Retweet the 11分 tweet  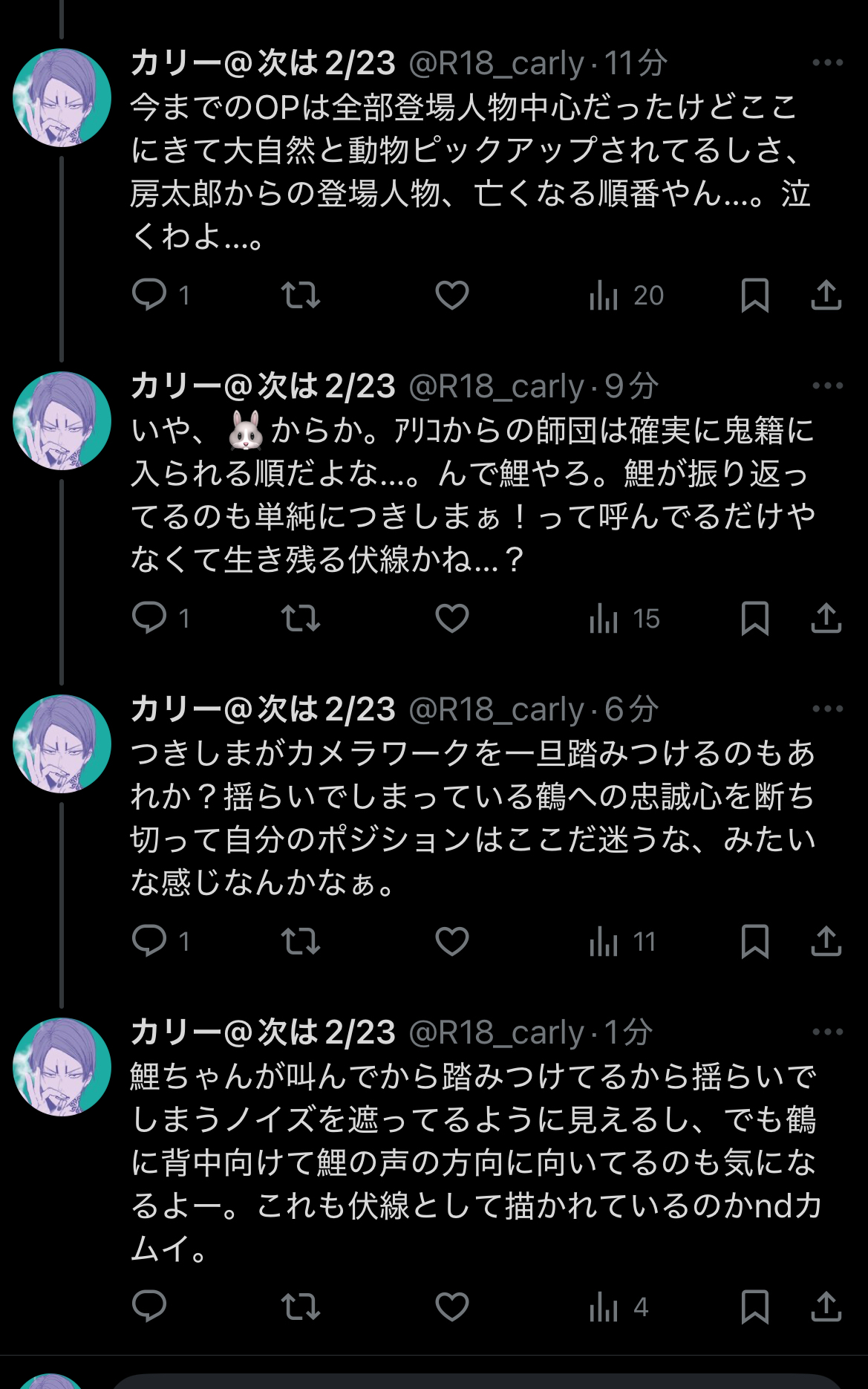[301, 295]
